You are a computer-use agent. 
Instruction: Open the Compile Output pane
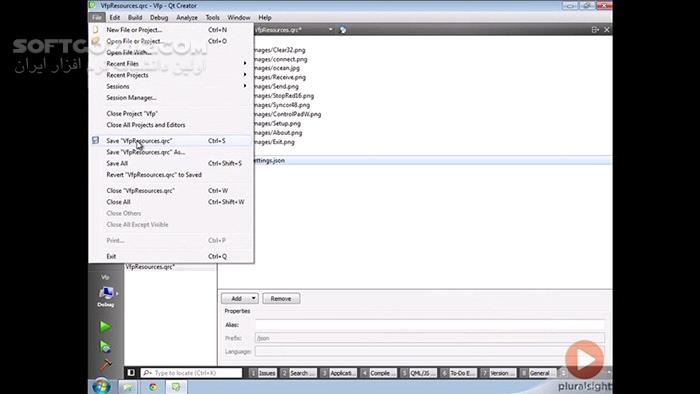[378, 373]
